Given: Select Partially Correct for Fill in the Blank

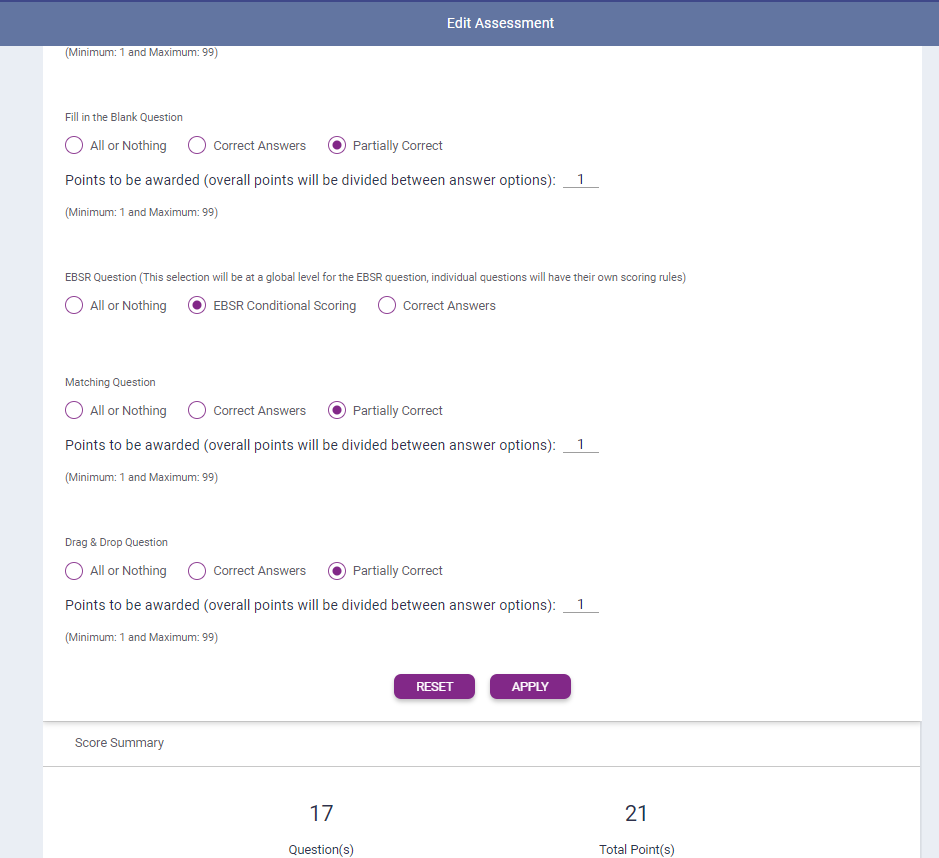Looking at the screenshot, I should [x=337, y=146].
